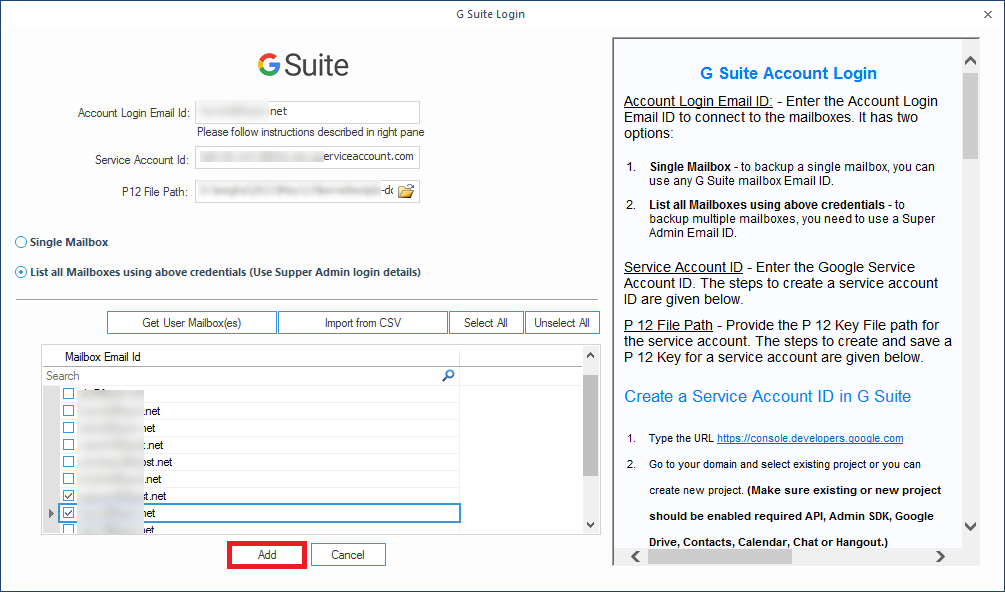
Task: Click the instructions pane vertical scroll up arrow
Action: tap(970, 61)
